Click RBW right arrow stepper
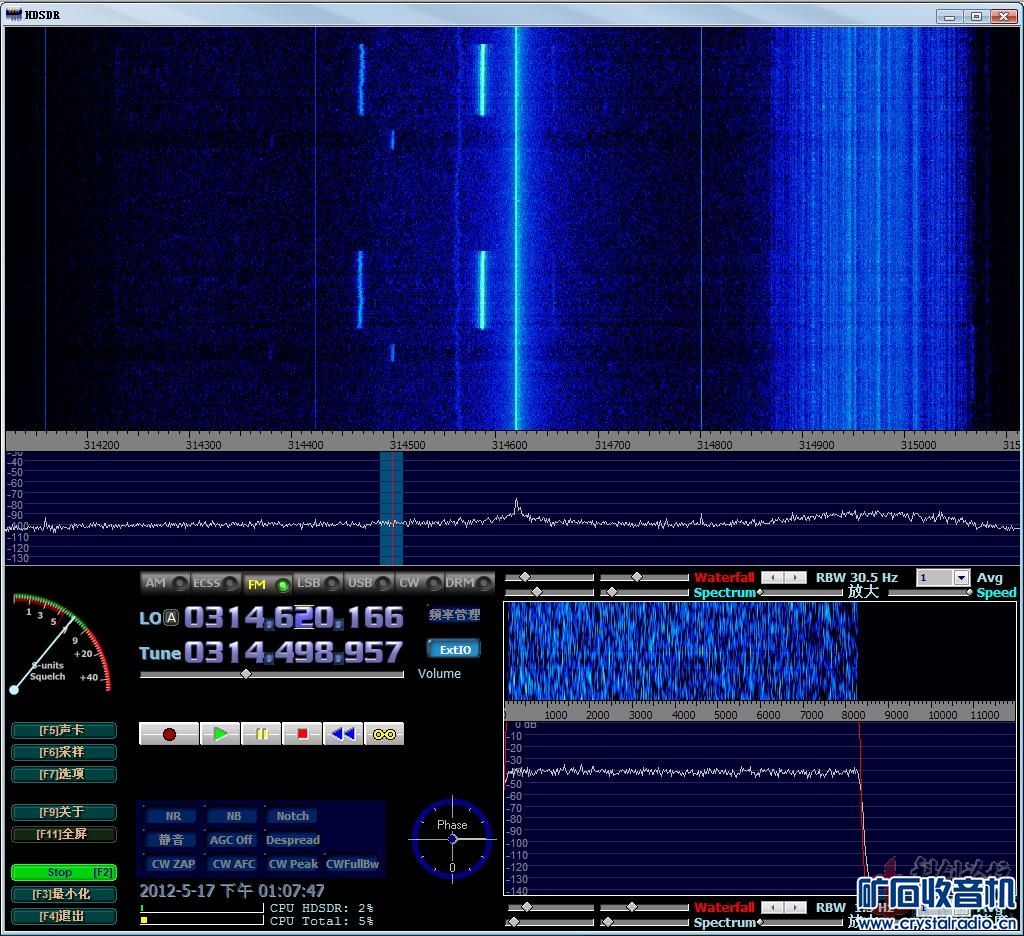The image size is (1024, 936). tap(796, 578)
